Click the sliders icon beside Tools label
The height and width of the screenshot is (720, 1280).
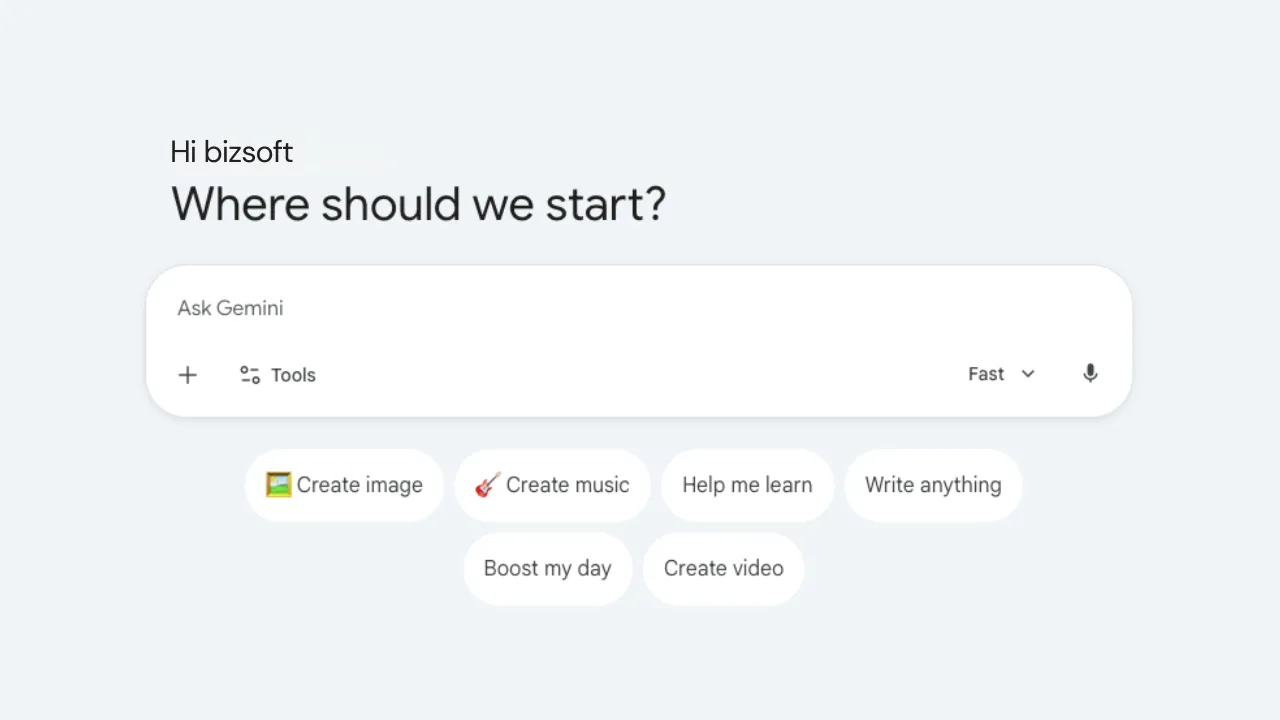click(249, 374)
